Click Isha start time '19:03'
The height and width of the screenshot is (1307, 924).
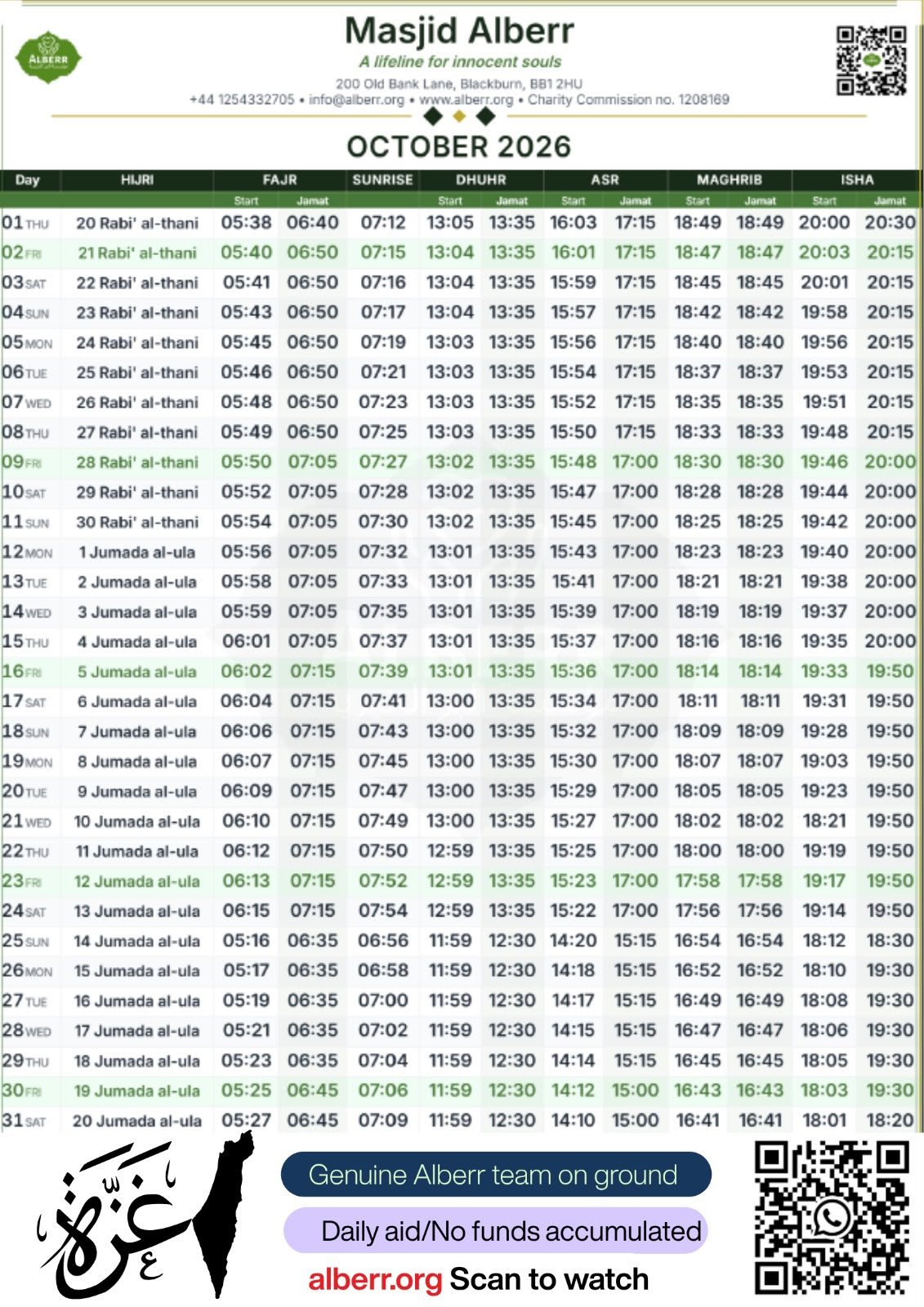(824, 761)
